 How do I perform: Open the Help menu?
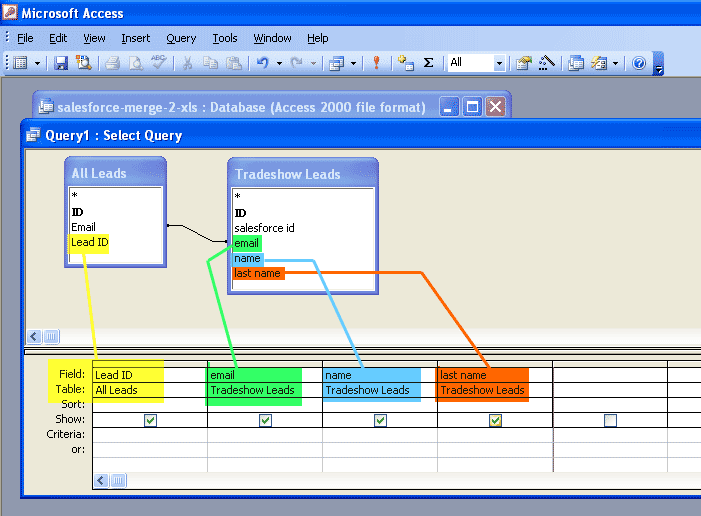317,38
